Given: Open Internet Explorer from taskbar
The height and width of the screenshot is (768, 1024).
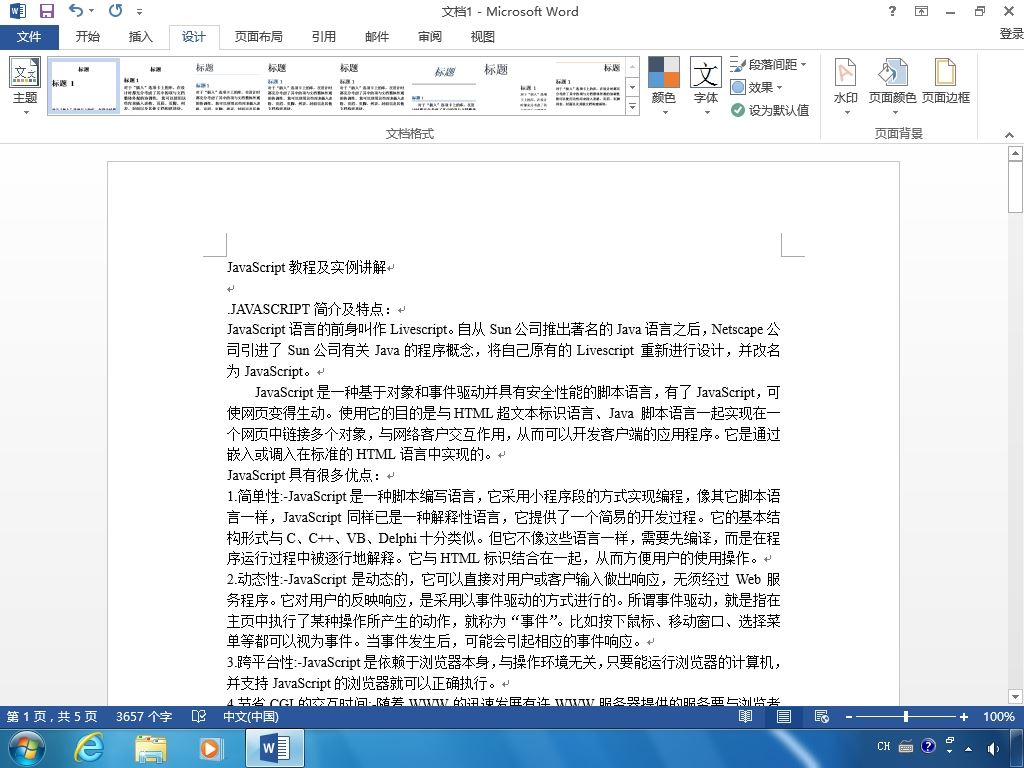Looking at the screenshot, I should [88, 748].
